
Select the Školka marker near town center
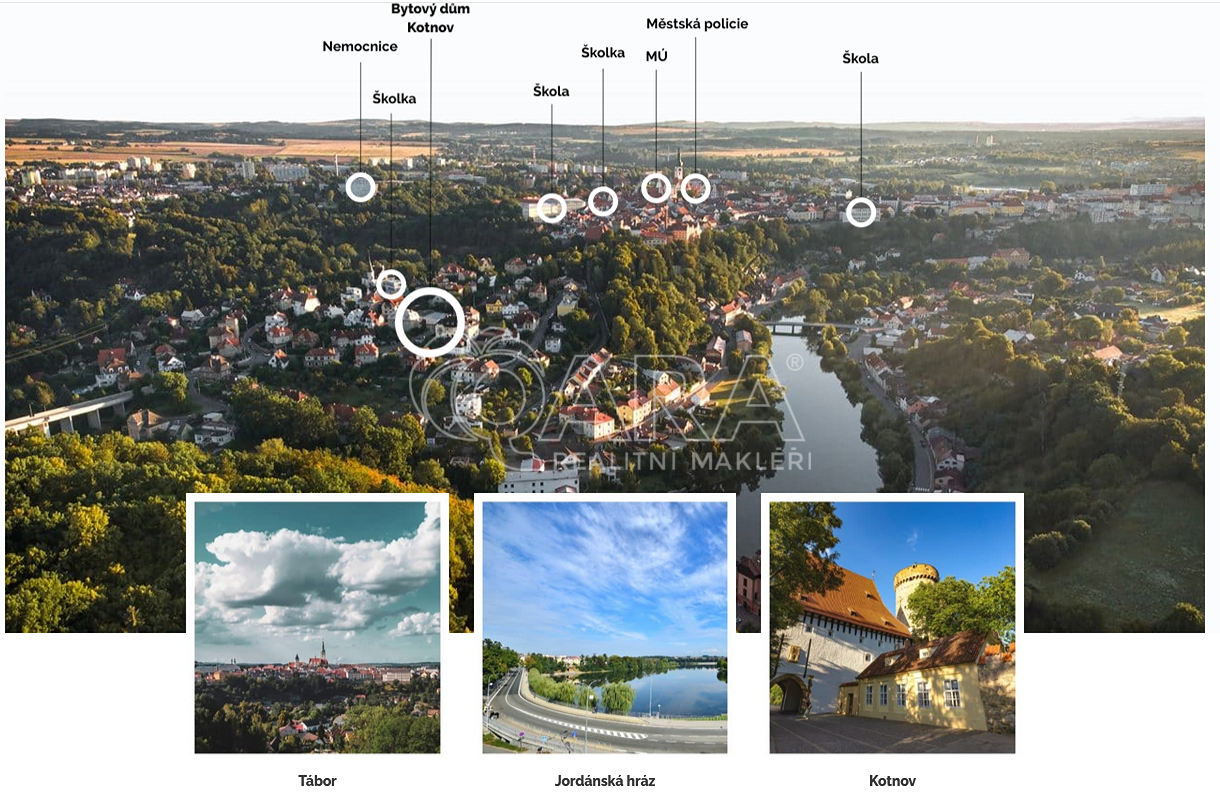pos(602,201)
